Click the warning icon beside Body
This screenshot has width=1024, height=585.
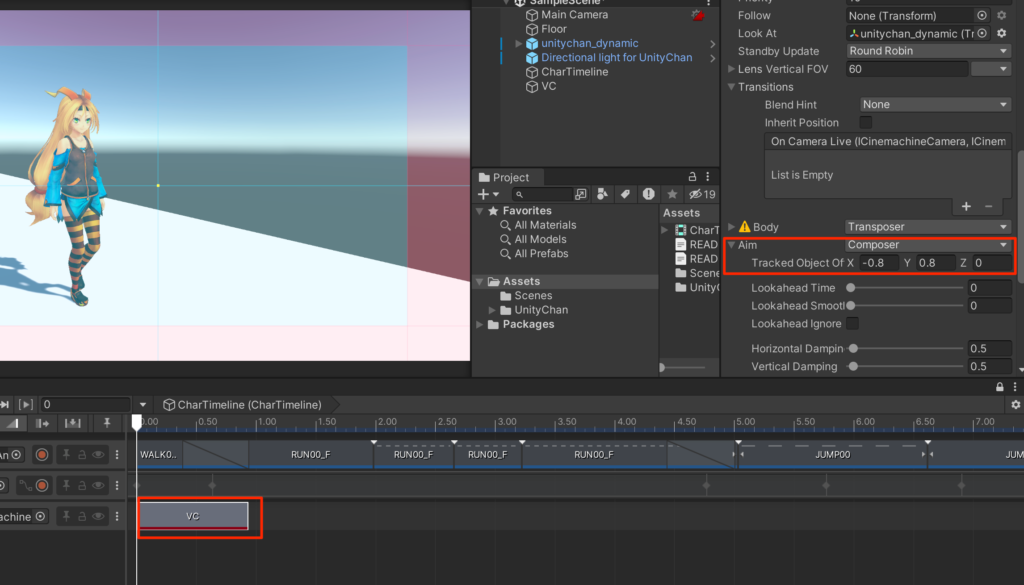pos(744,227)
